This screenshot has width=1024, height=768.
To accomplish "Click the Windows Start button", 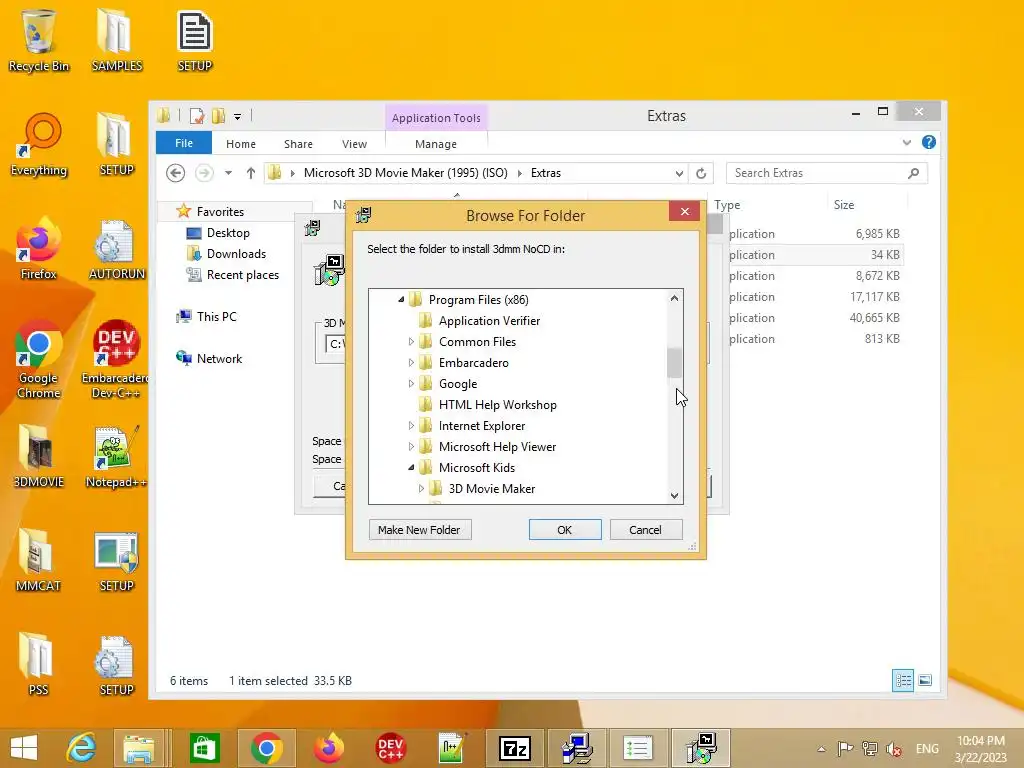I will 24,748.
